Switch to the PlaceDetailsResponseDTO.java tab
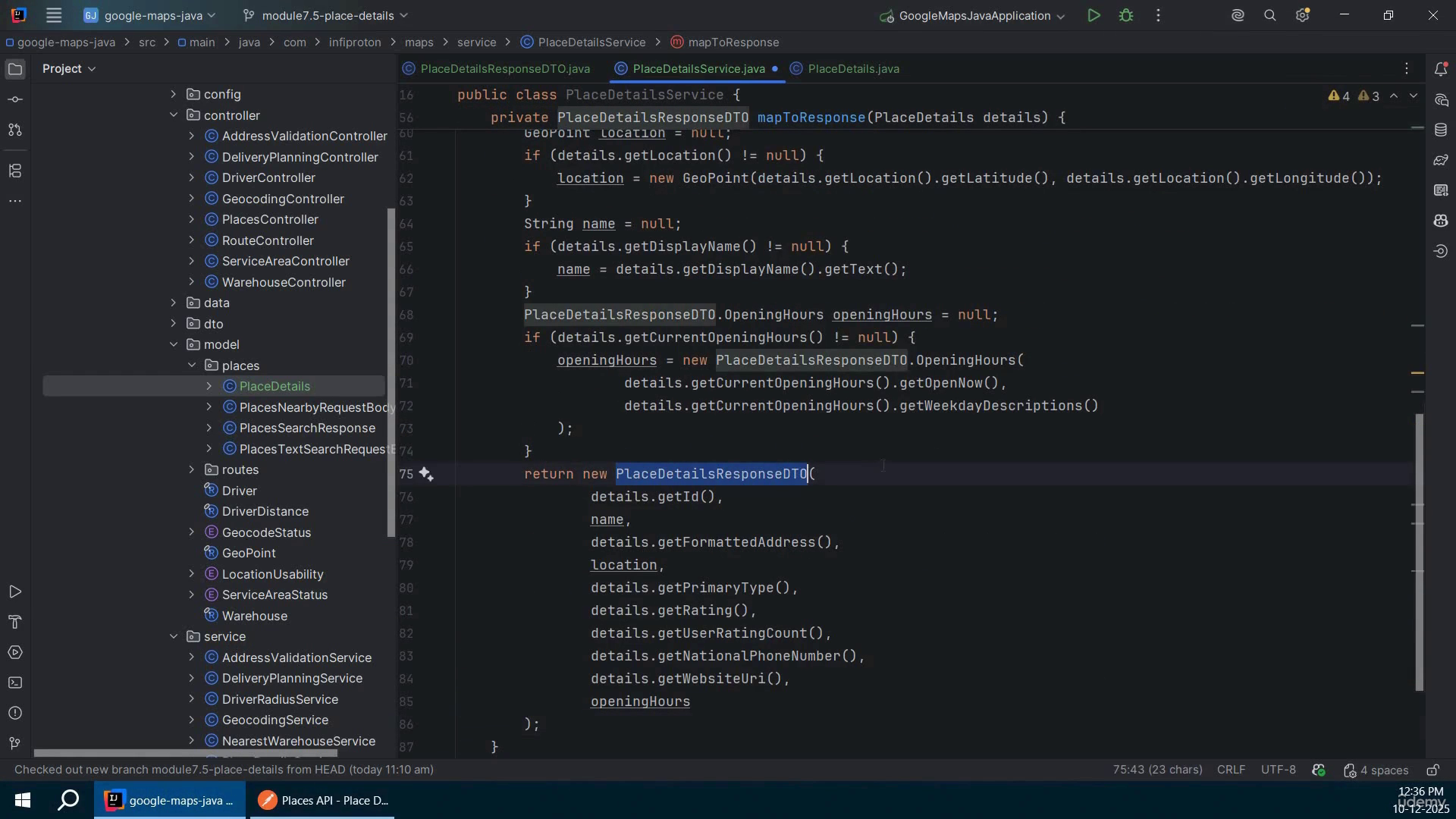1456x819 pixels. pyautogui.click(x=497, y=69)
